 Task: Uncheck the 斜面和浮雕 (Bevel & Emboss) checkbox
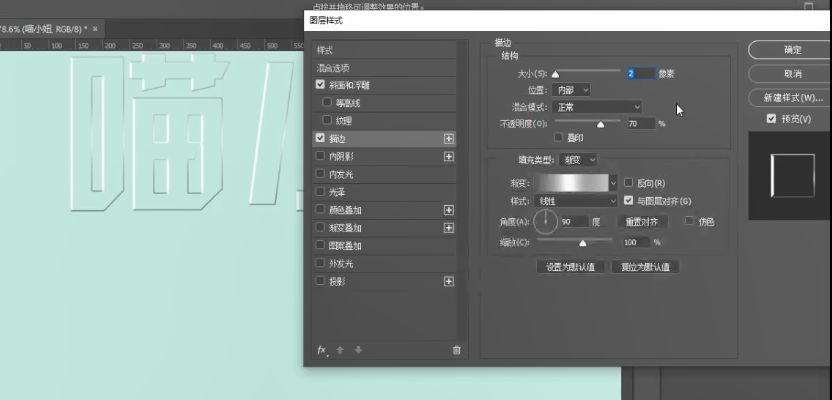[x=320, y=86]
